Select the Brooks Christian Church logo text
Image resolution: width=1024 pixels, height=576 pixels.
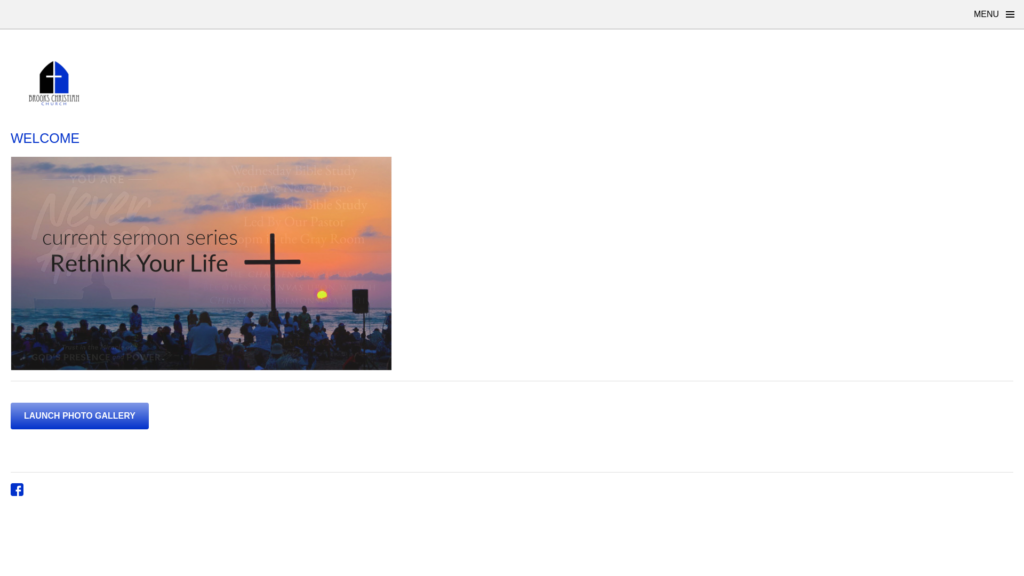click(x=54, y=99)
